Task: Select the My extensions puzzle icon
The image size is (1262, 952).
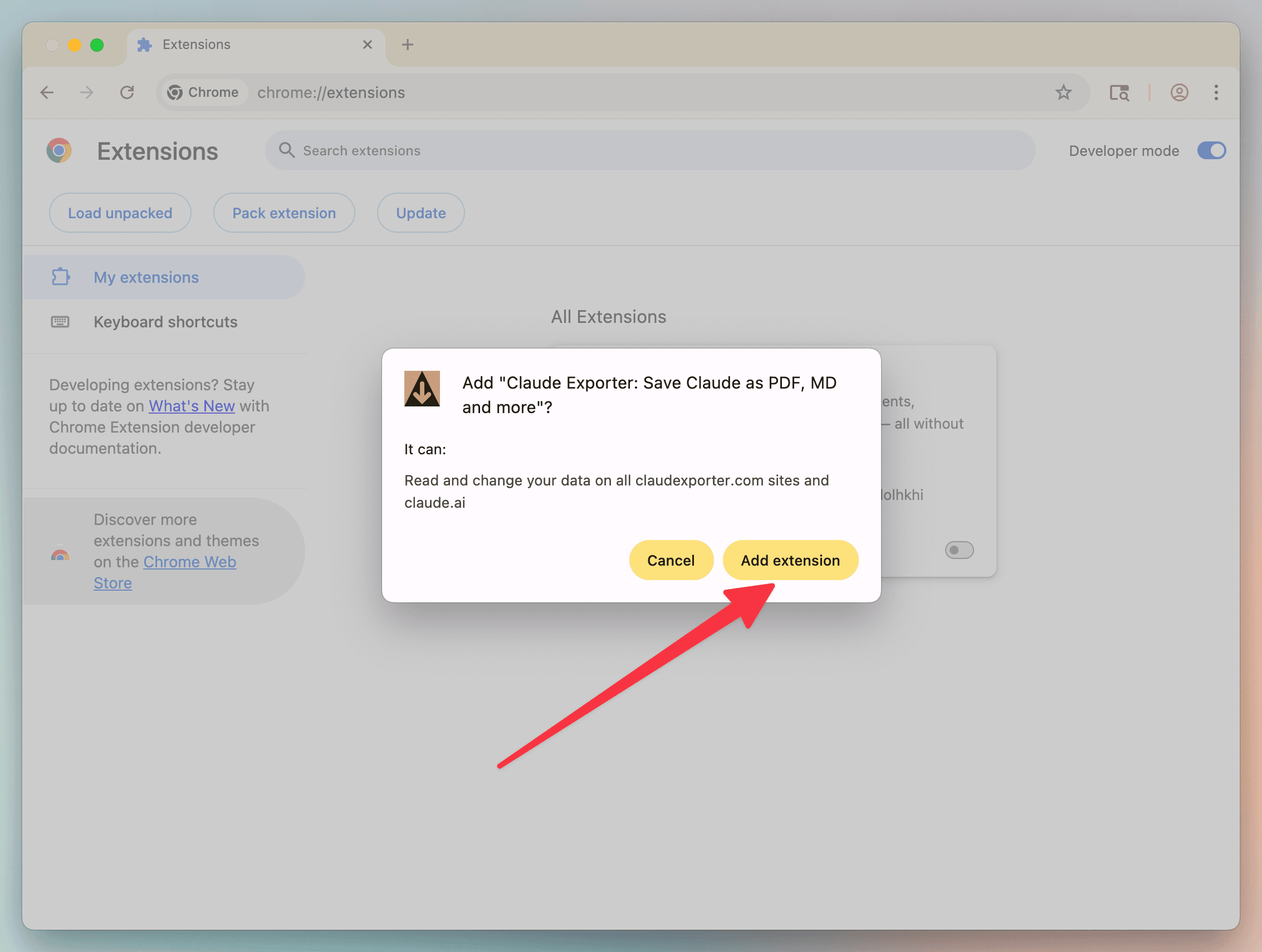Action: pyautogui.click(x=60, y=277)
